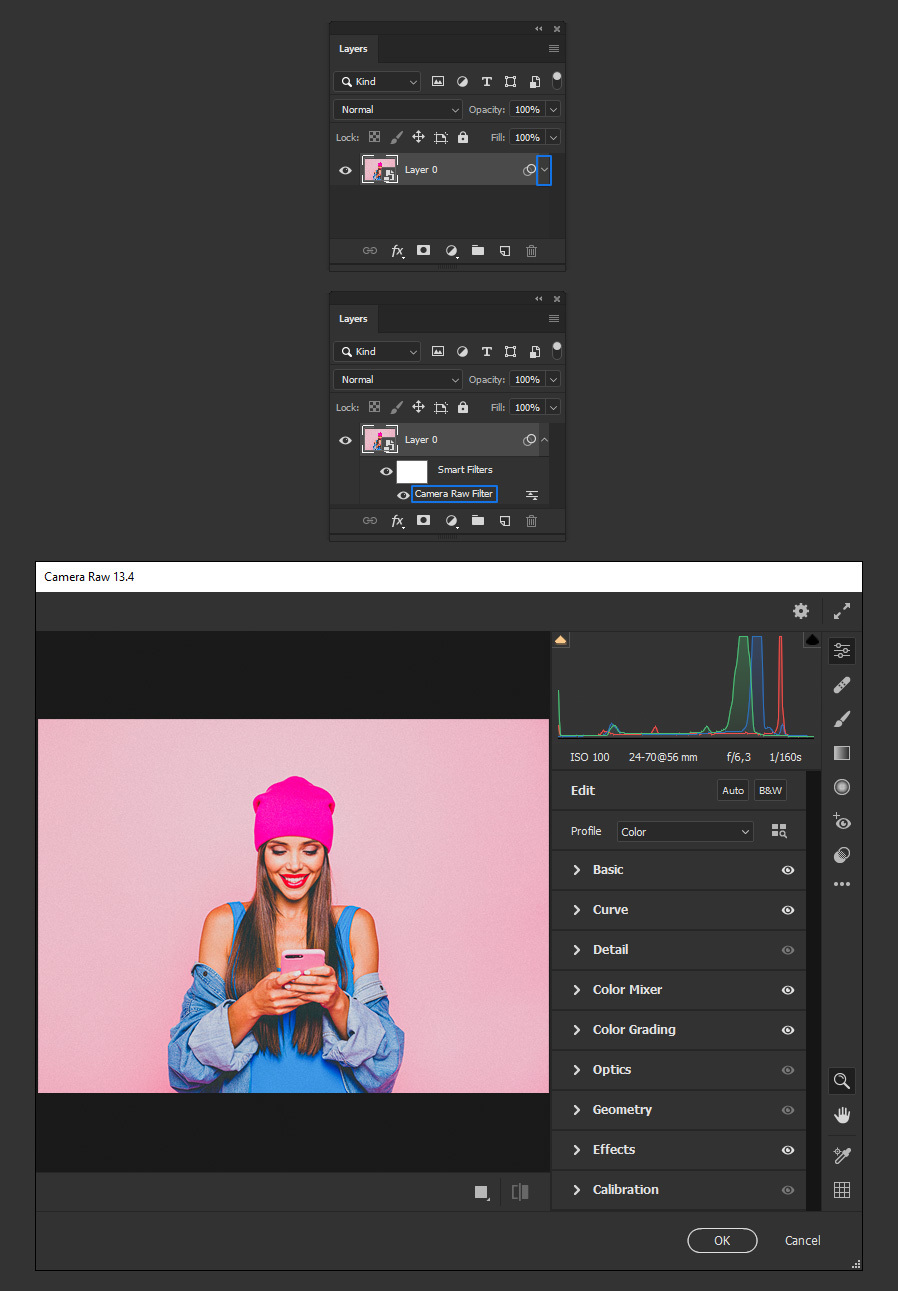
Task: Open the Profile Color dropdown
Action: [685, 832]
